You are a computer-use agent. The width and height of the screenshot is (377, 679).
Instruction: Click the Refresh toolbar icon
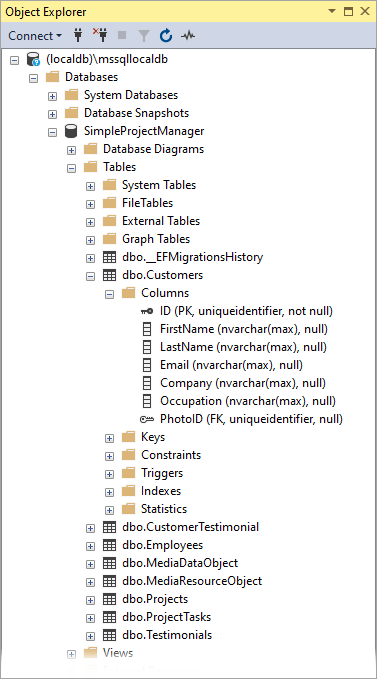click(x=166, y=36)
